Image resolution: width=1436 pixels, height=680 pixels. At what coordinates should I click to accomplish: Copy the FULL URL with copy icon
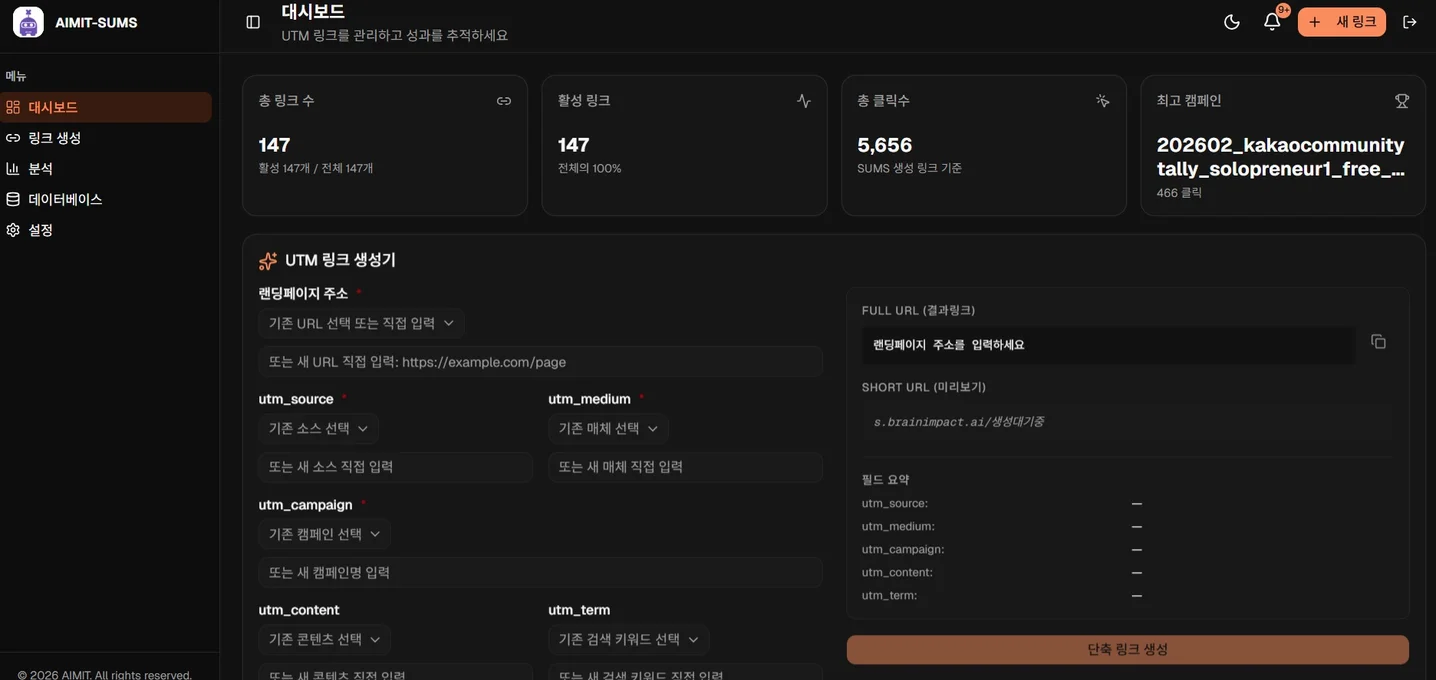[1378, 342]
